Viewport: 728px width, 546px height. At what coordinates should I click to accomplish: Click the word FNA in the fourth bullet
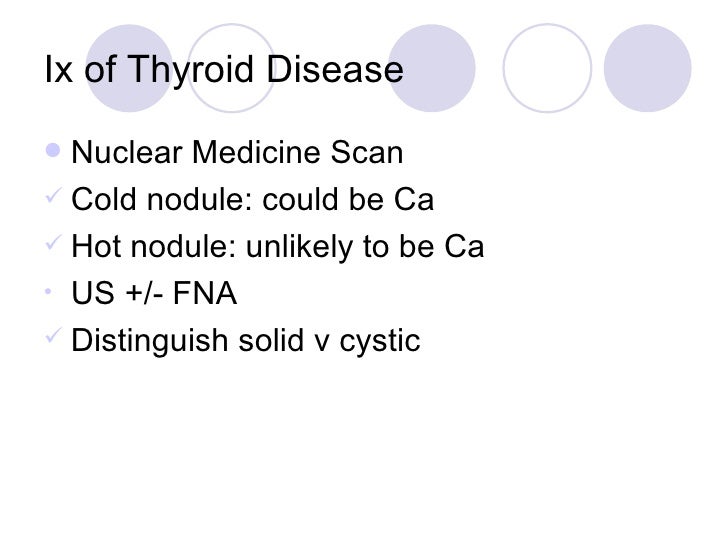[205, 293]
